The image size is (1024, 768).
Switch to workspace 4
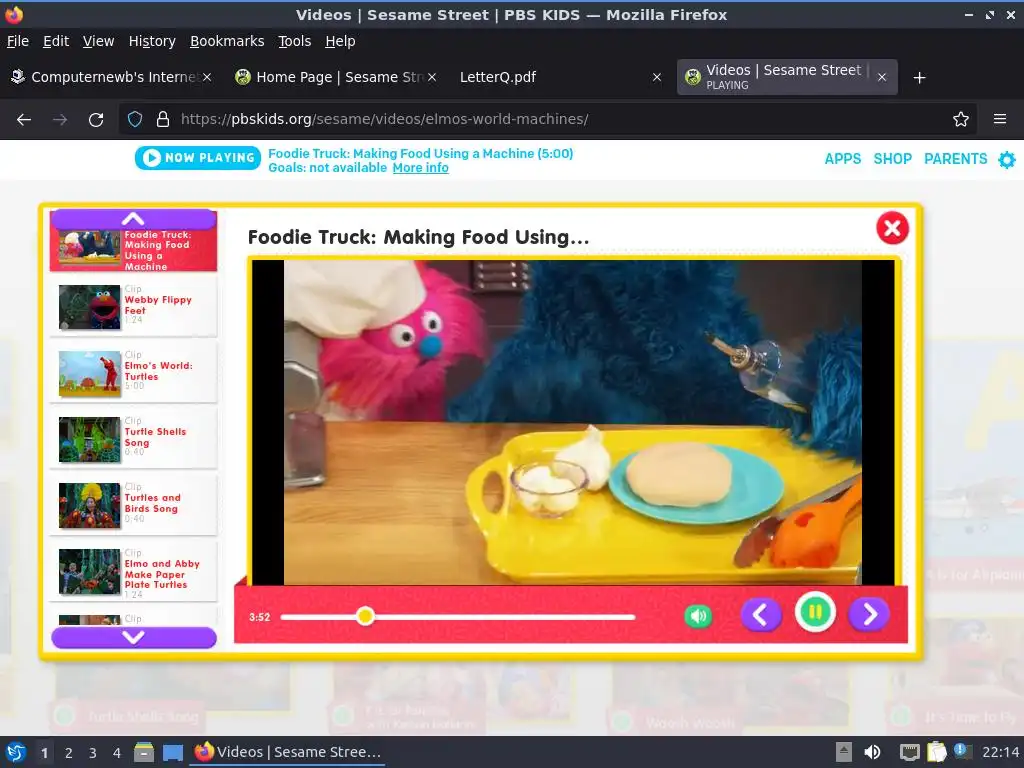pos(117,753)
